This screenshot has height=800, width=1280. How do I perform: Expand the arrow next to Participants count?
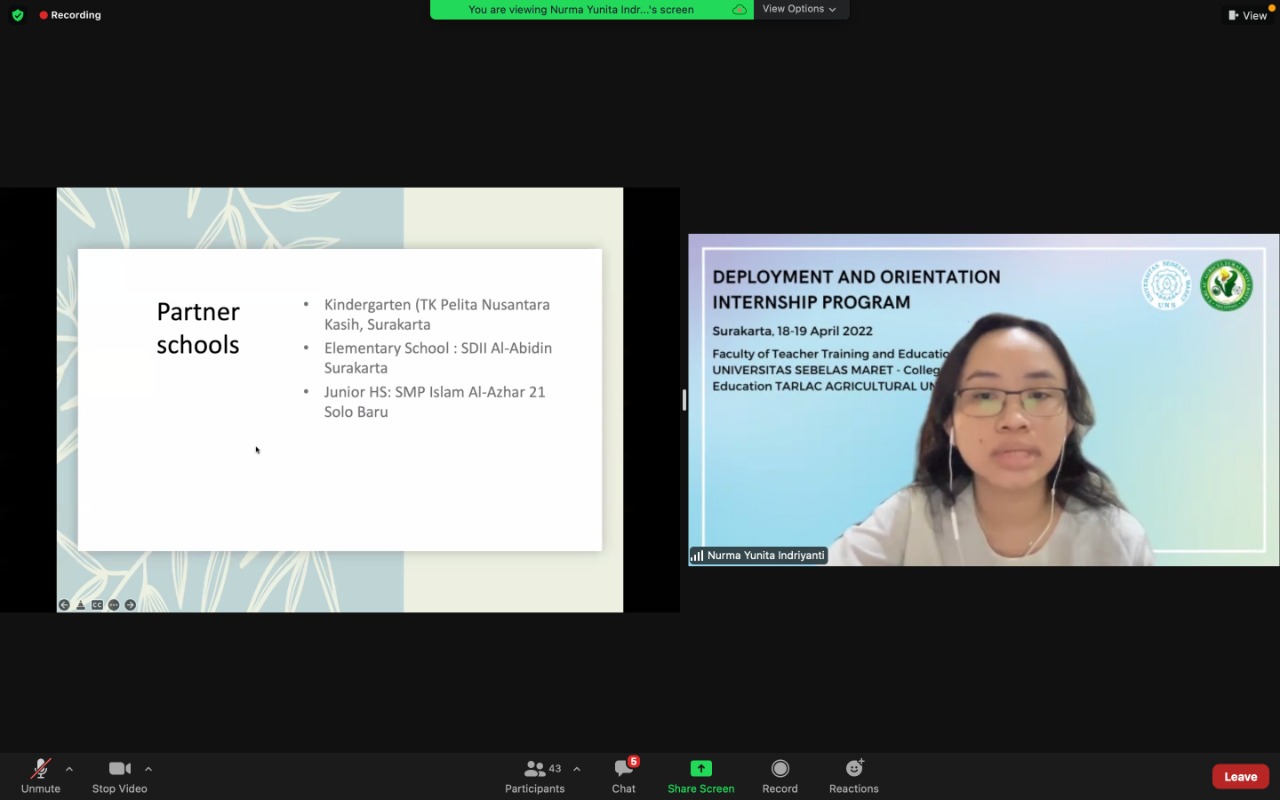(576, 769)
